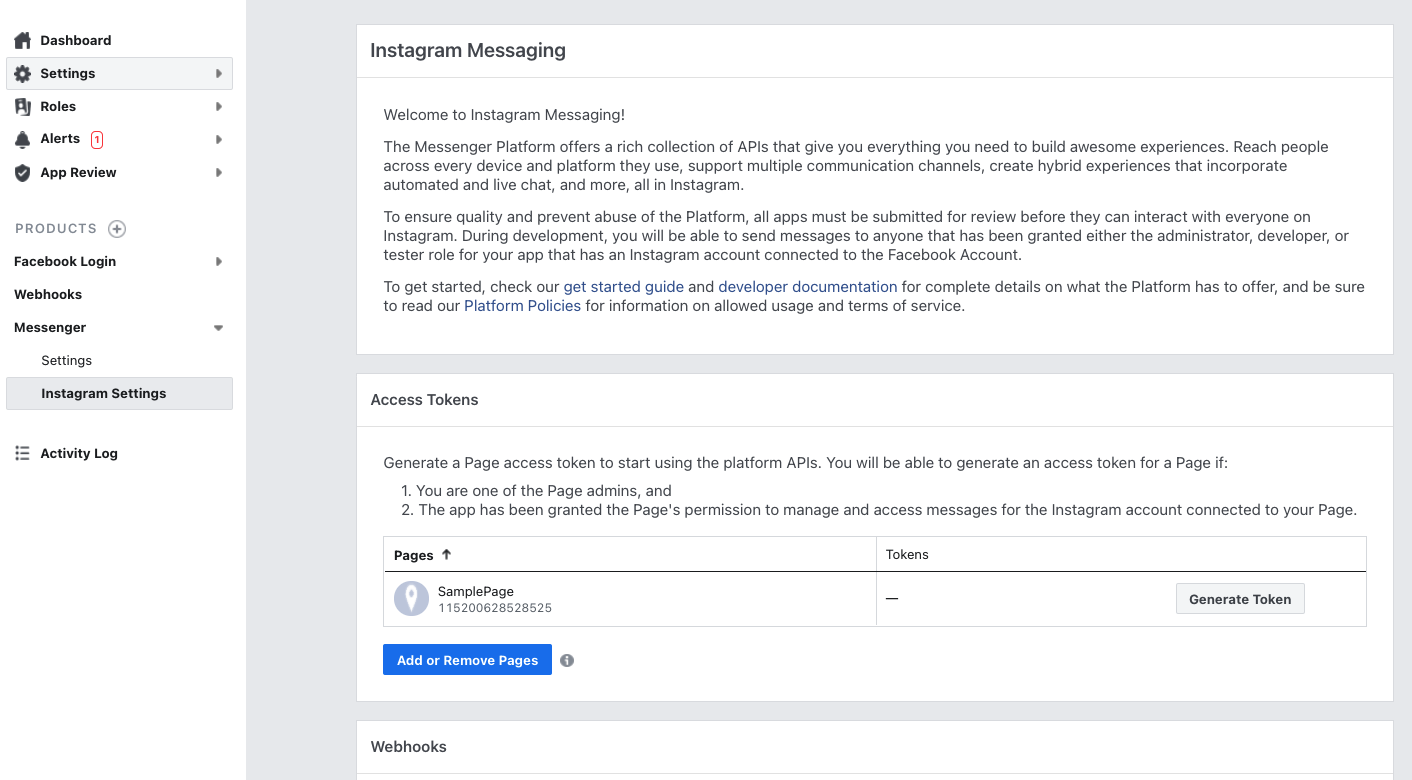Select Instagram Settings under Messenger
This screenshot has height=780, width=1412.
(104, 394)
